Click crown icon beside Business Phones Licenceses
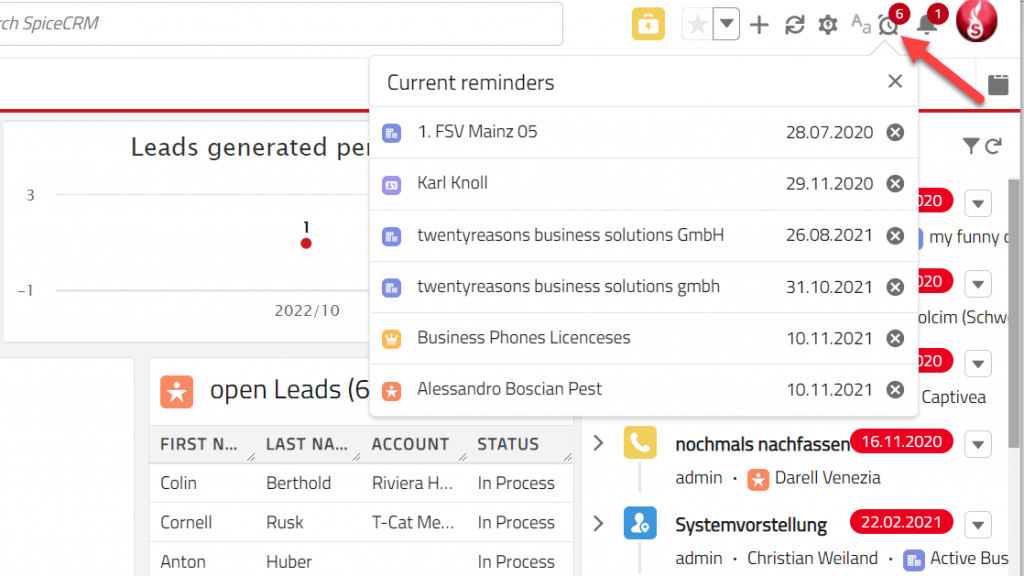 coord(391,339)
